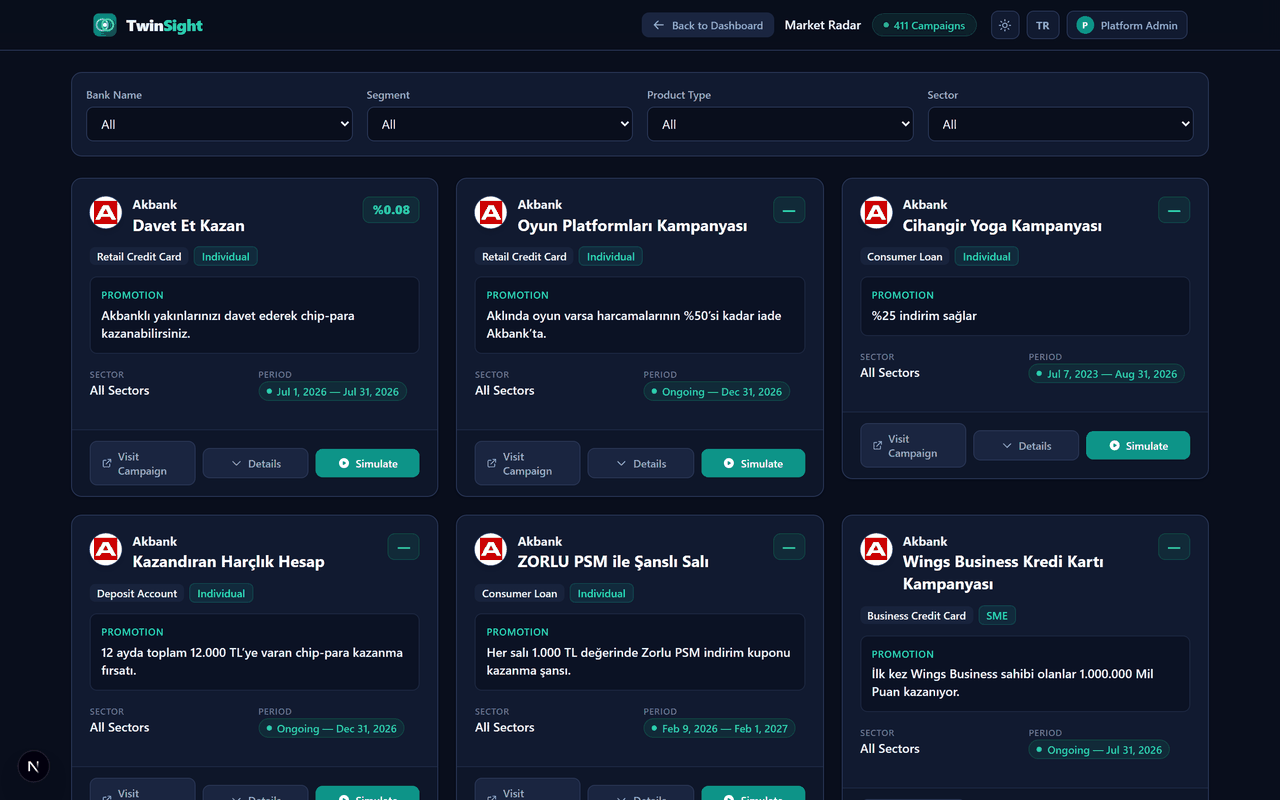Visit Campaign for Oyun Platformları Kampanyası
Image resolution: width=1280 pixels, height=800 pixels.
[527, 463]
